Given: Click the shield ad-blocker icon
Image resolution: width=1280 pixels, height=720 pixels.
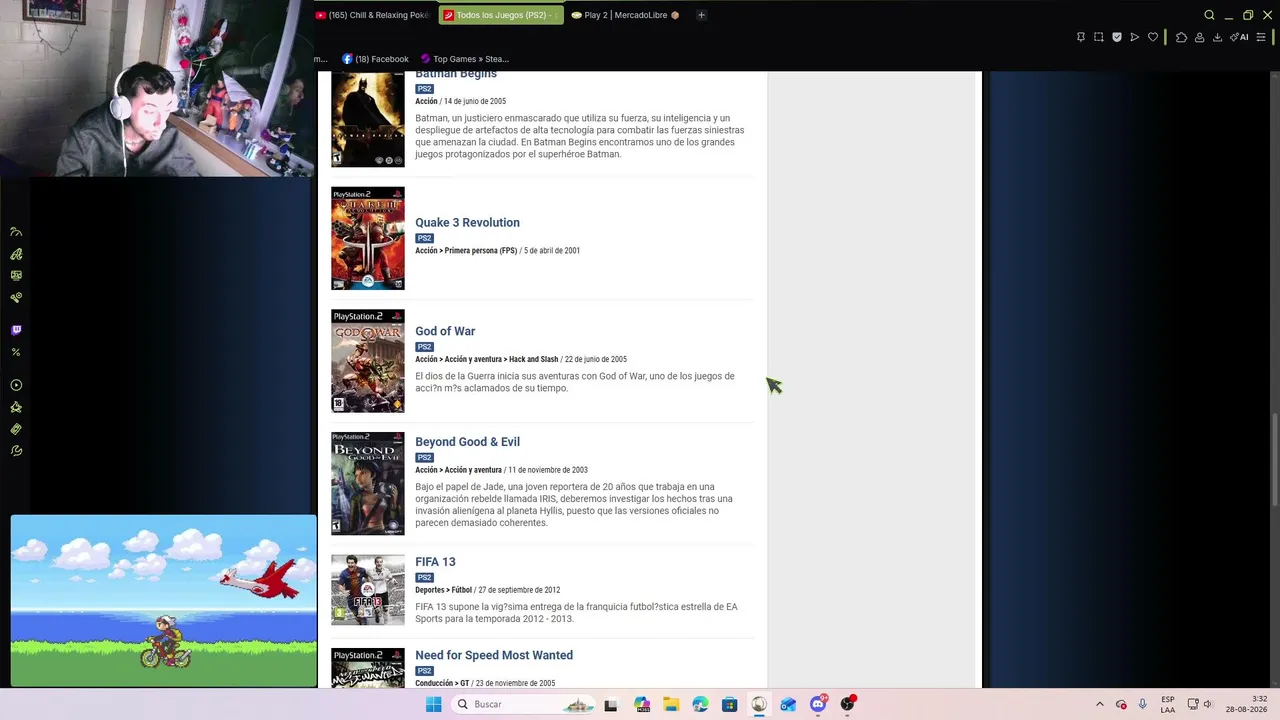Looking at the screenshot, I should [1117, 37].
